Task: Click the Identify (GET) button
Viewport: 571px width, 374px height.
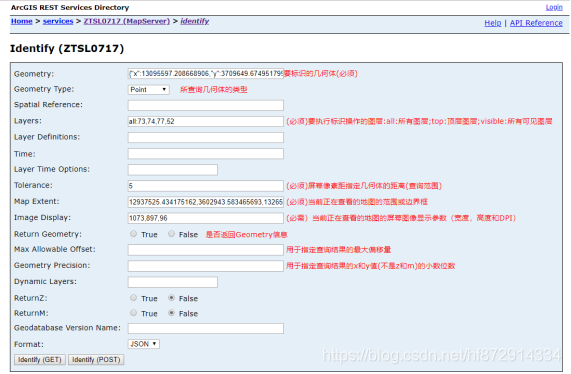Action: (40, 360)
